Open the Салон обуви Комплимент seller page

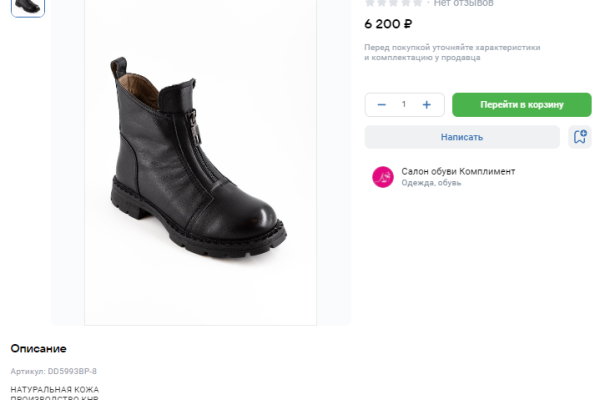(458, 171)
